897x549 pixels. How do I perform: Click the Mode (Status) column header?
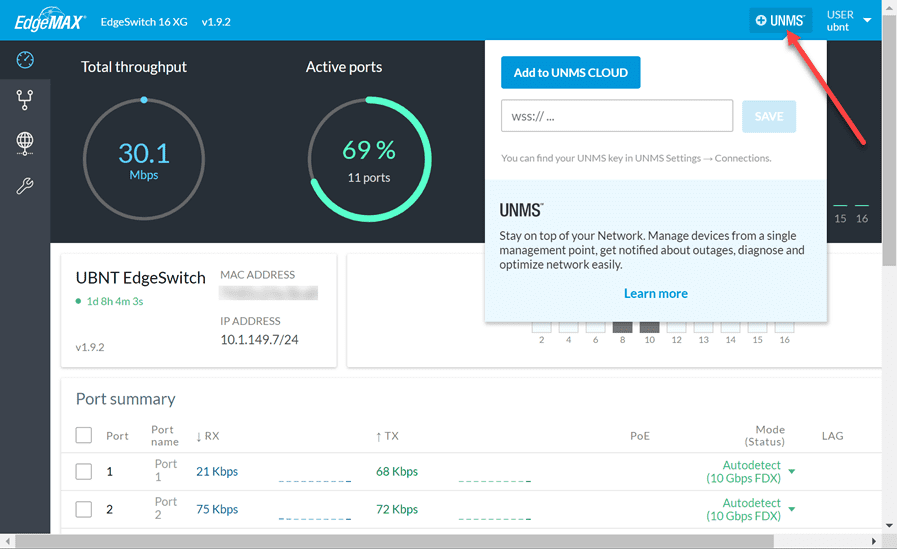point(764,435)
